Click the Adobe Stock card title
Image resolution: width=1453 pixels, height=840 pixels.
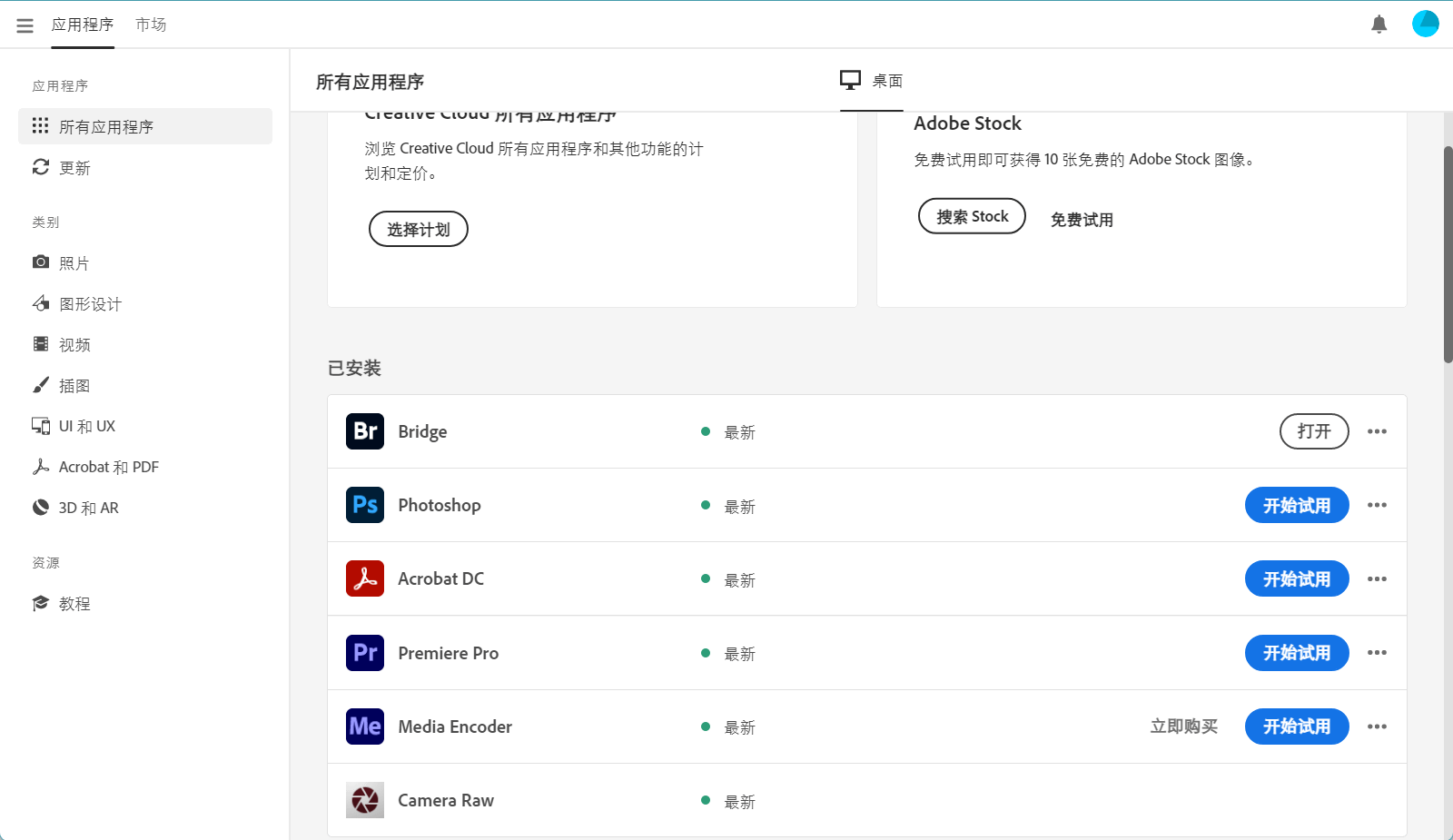pyautogui.click(x=967, y=124)
